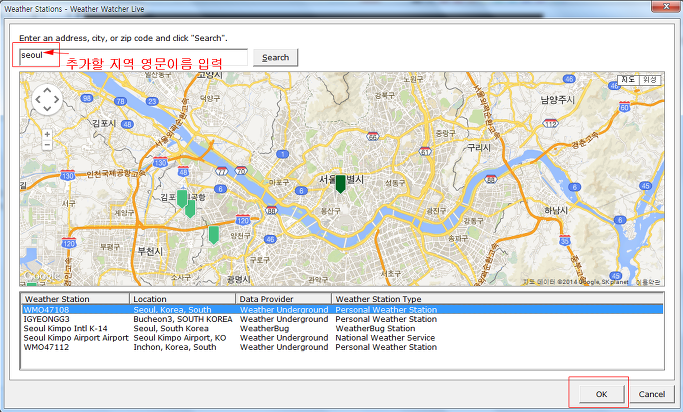Click the Google logo on the map
This screenshot has width=683, height=412.
[x=41, y=276]
